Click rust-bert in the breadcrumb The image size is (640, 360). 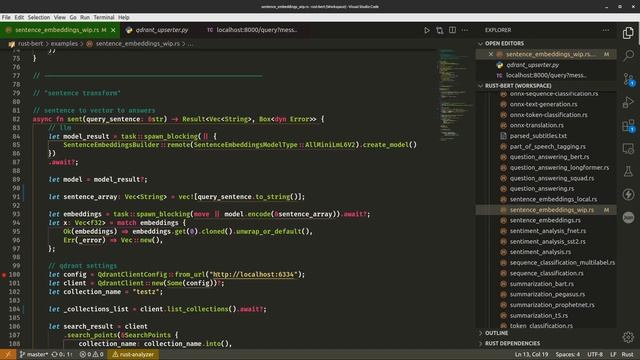click(x=30, y=44)
